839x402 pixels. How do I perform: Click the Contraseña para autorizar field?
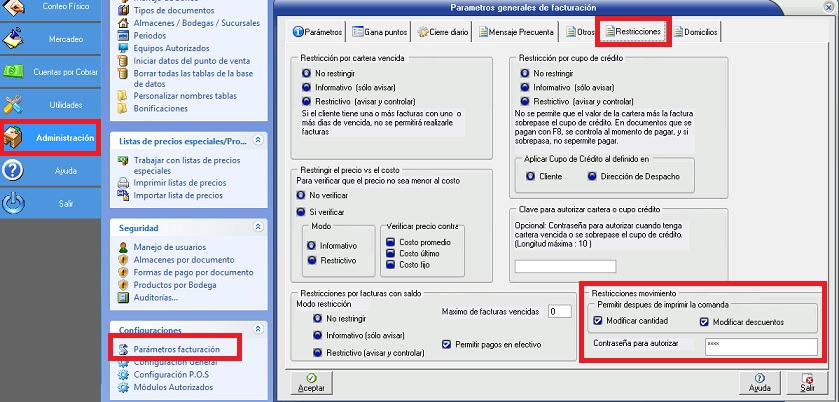pos(759,345)
